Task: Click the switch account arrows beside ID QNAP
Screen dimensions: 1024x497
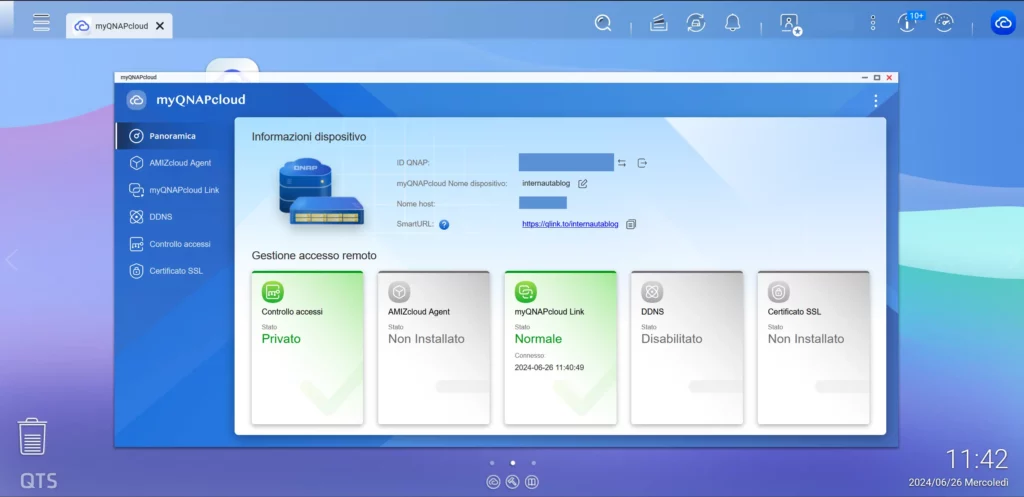Action: point(622,163)
